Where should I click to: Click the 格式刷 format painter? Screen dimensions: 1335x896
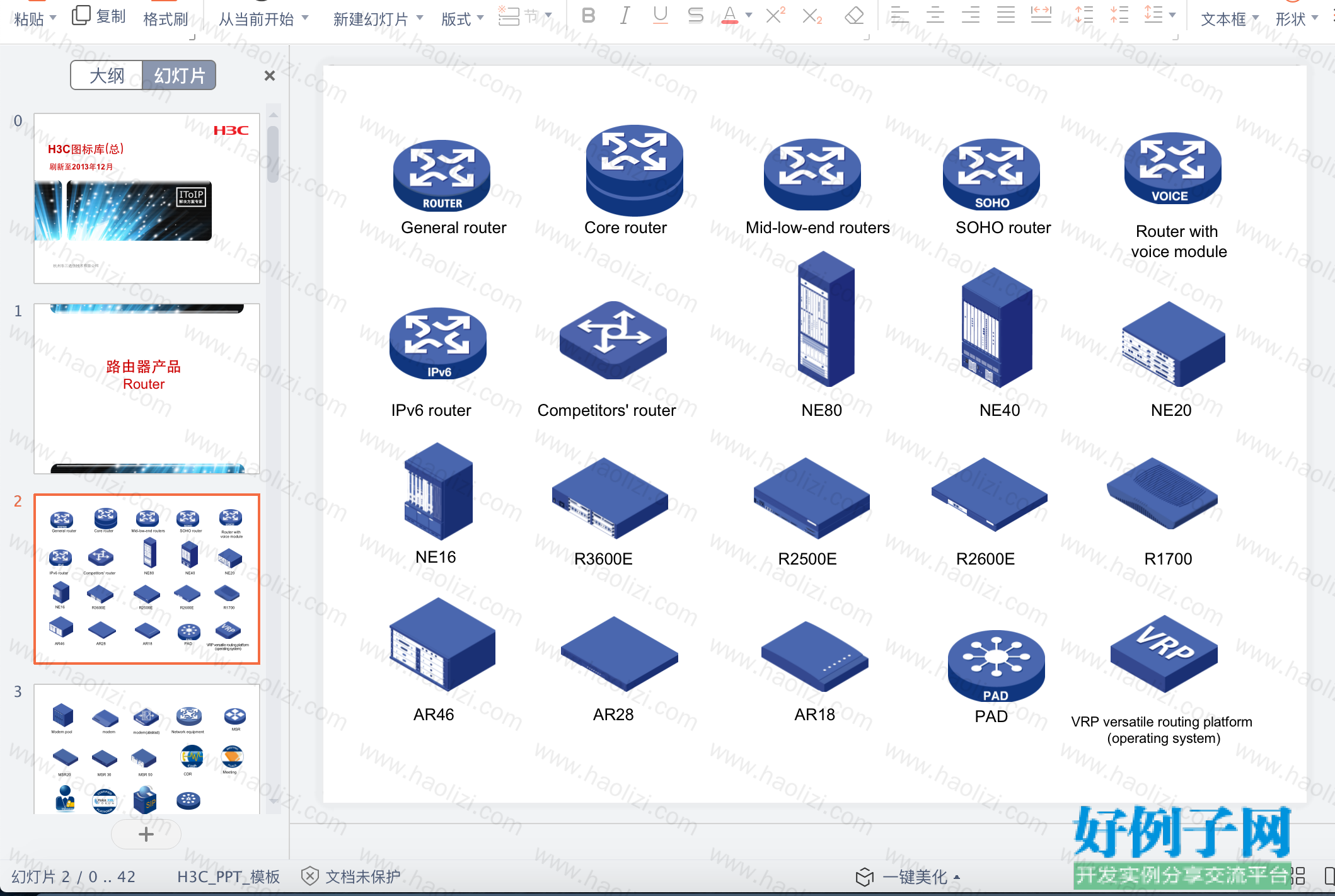tap(166, 20)
